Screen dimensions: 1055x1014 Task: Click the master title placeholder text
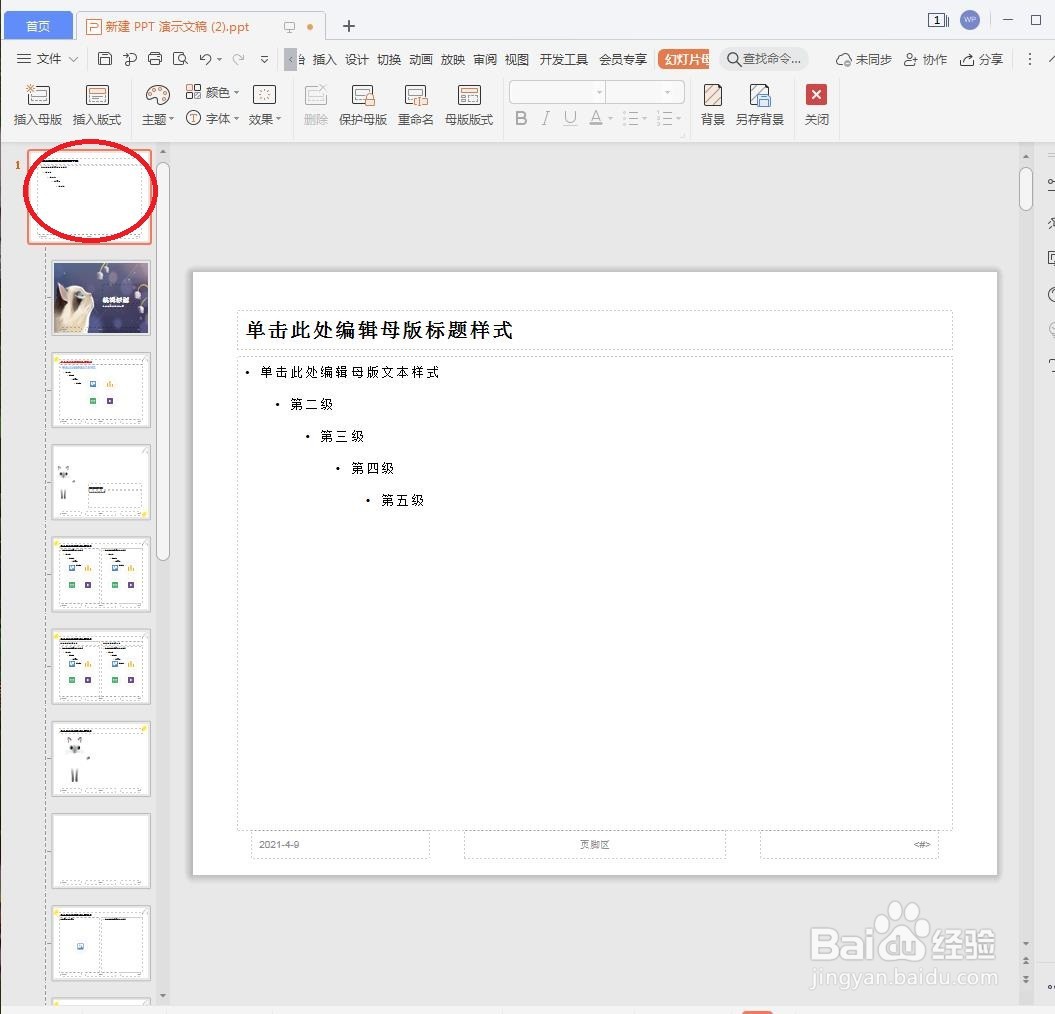click(x=379, y=330)
